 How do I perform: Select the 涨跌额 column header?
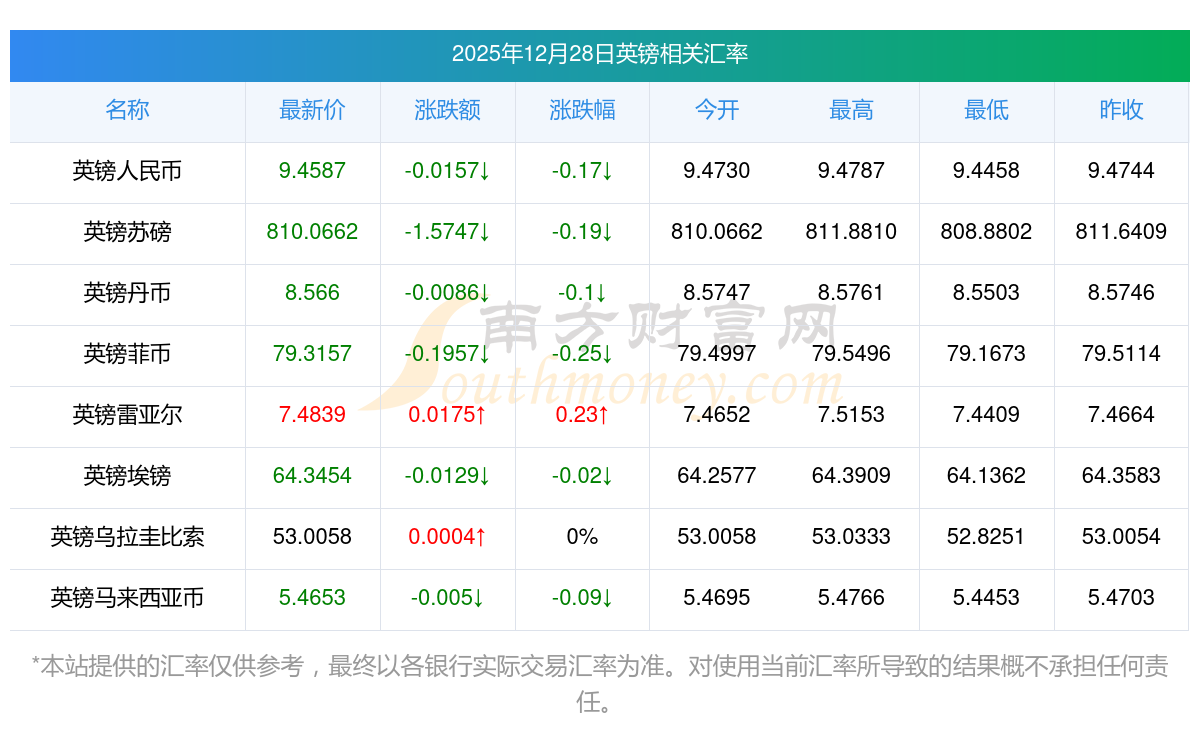click(447, 110)
